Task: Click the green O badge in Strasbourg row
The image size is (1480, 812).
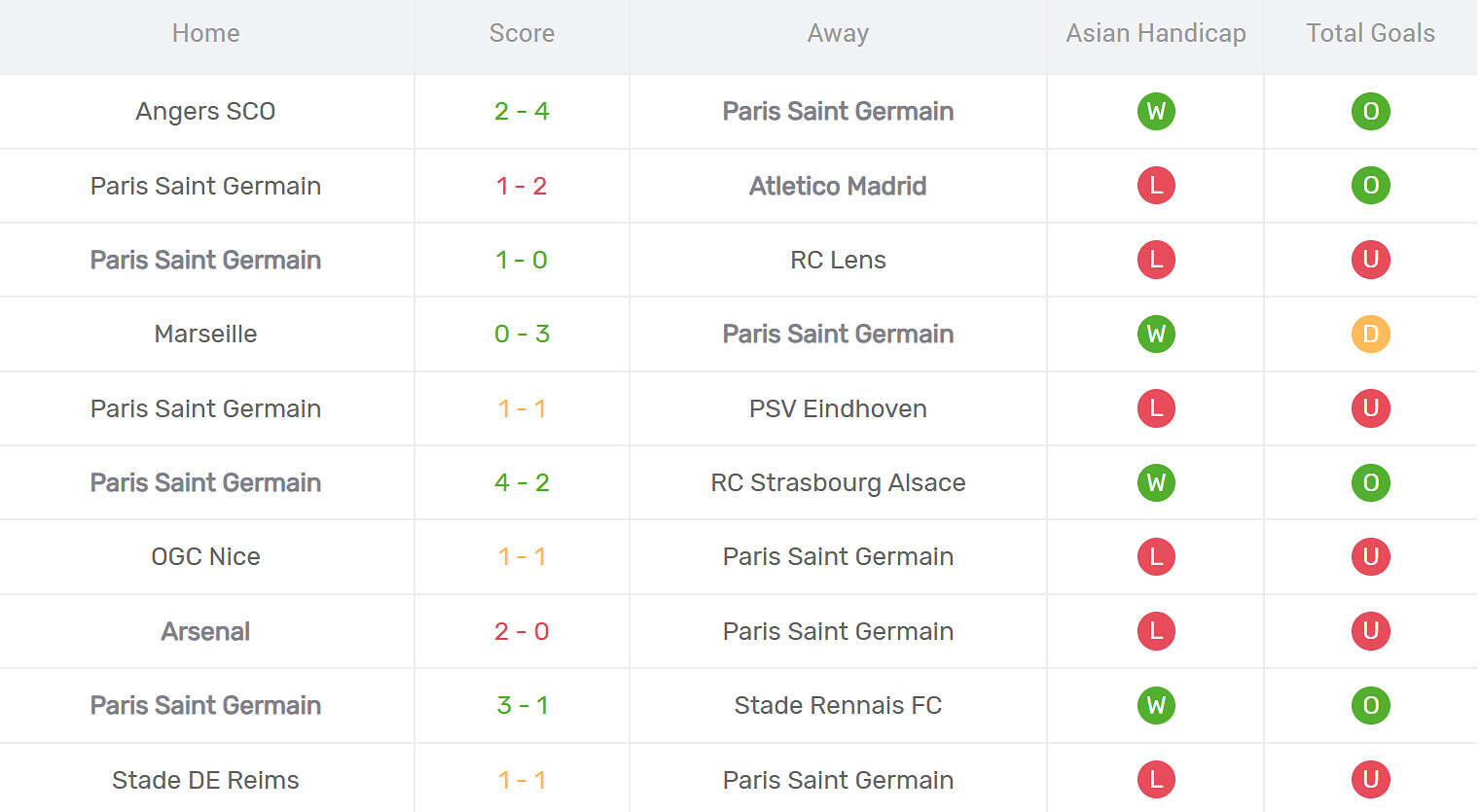Action: click(x=1370, y=482)
